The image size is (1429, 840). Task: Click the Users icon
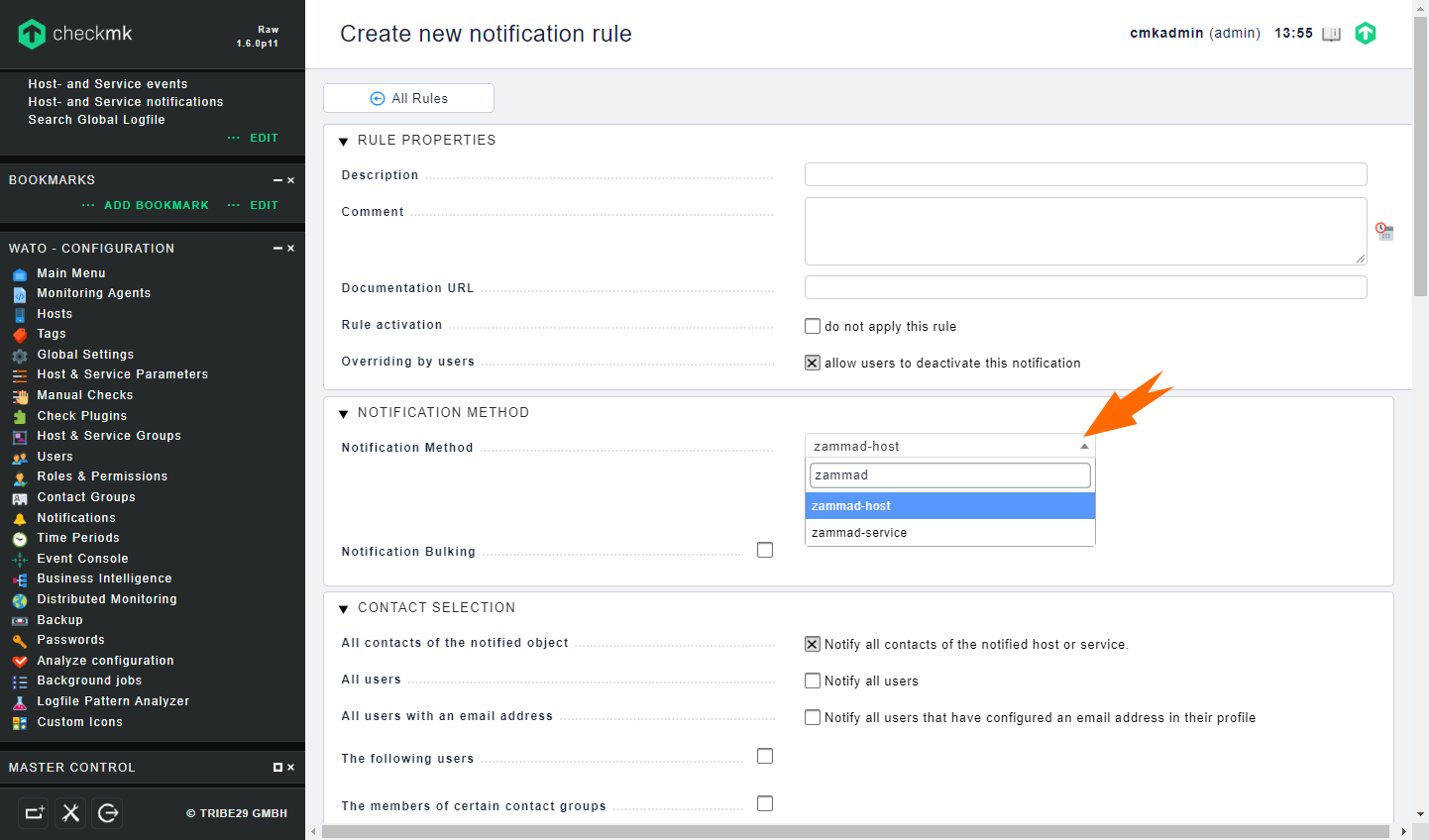(x=20, y=458)
